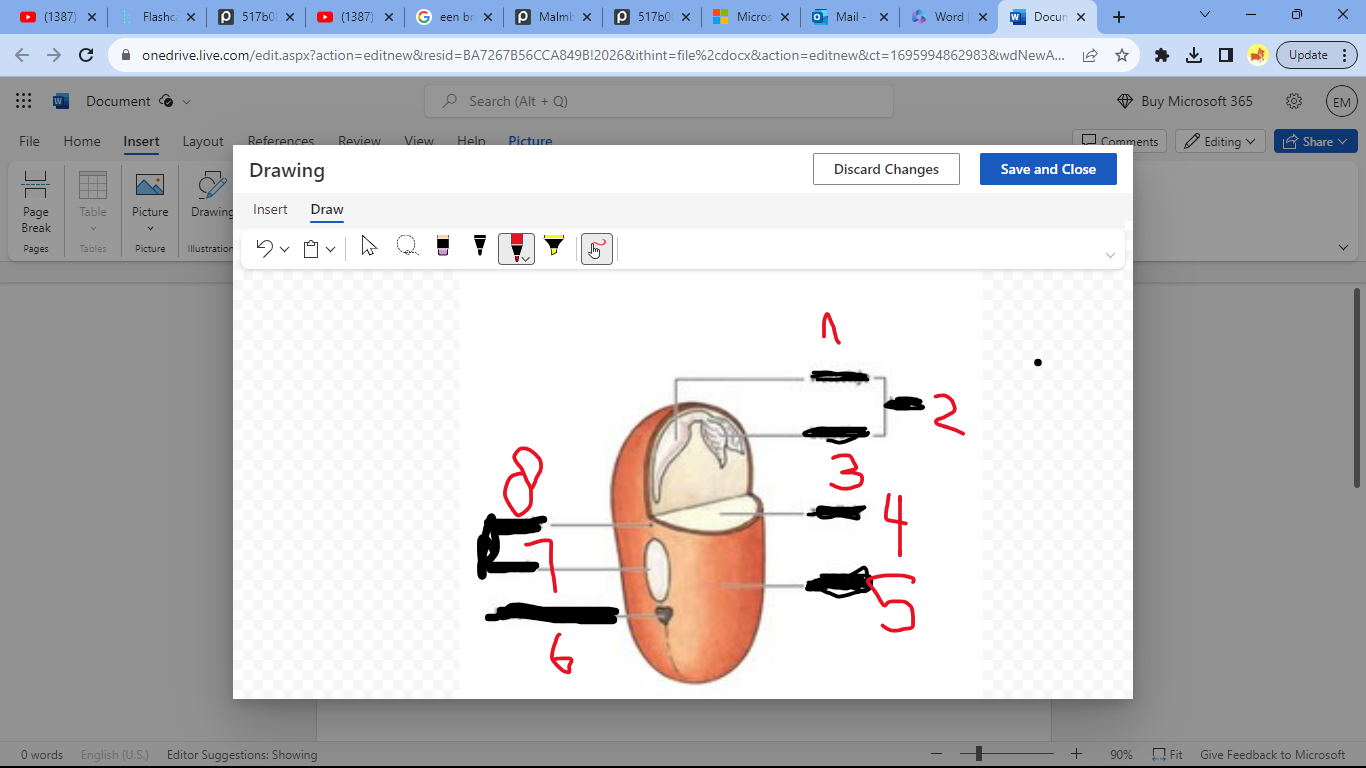Image resolution: width=1366 pixels, height=768 pixels.
Task: Expand the Paste options dropdown
Action: coord(330,249)
